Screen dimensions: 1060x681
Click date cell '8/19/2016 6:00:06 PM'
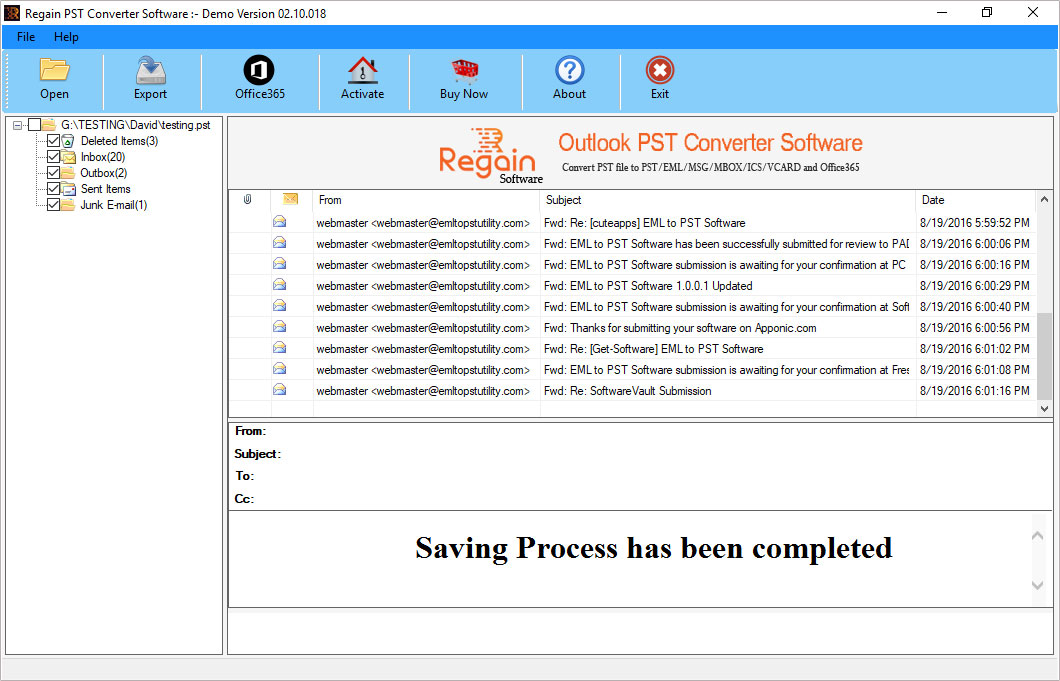pos(975,243)
